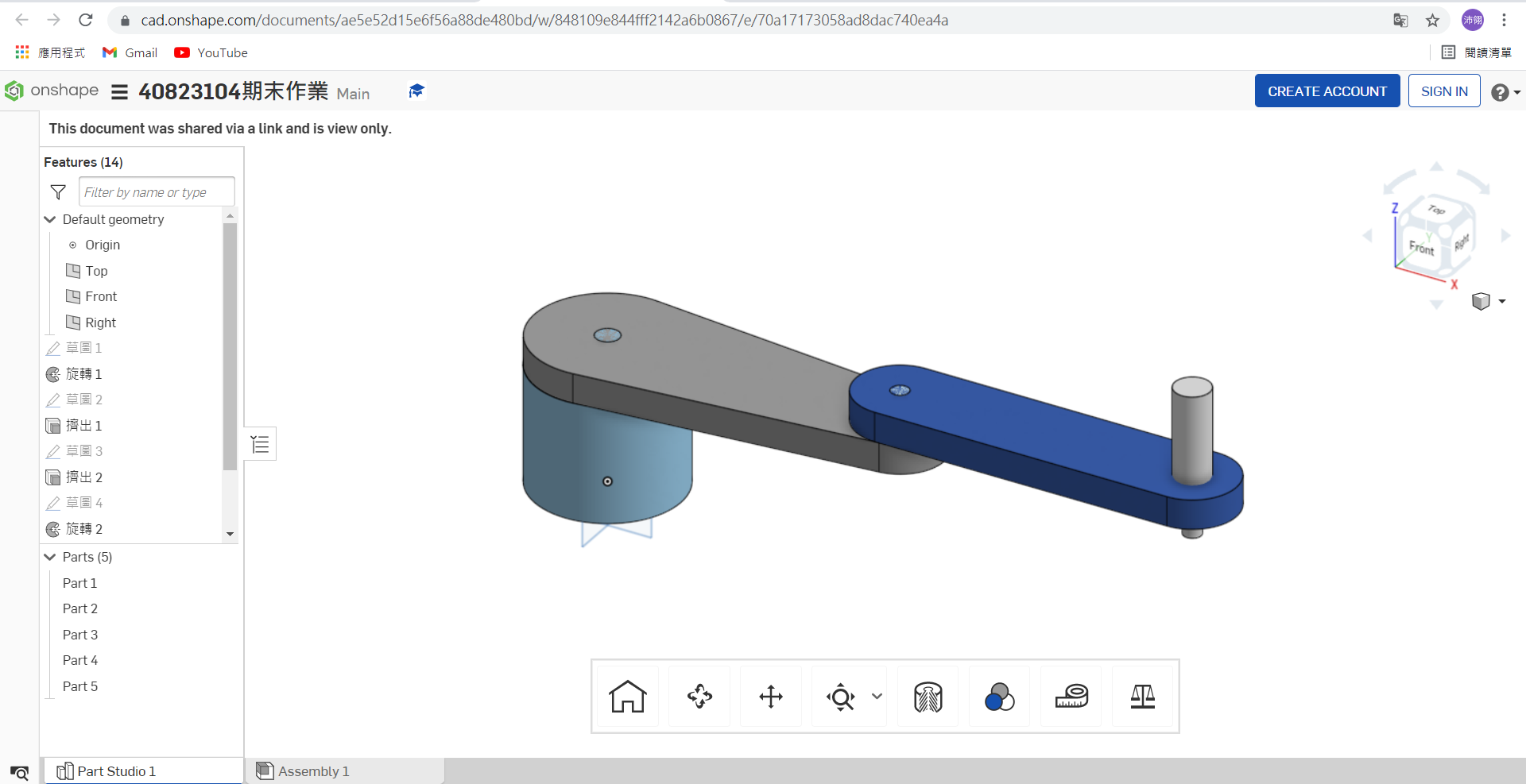Viewport: 1526px width, 784px height.
Task: Bookmark this page with star icon
Action: click(x=1432, y=21)
